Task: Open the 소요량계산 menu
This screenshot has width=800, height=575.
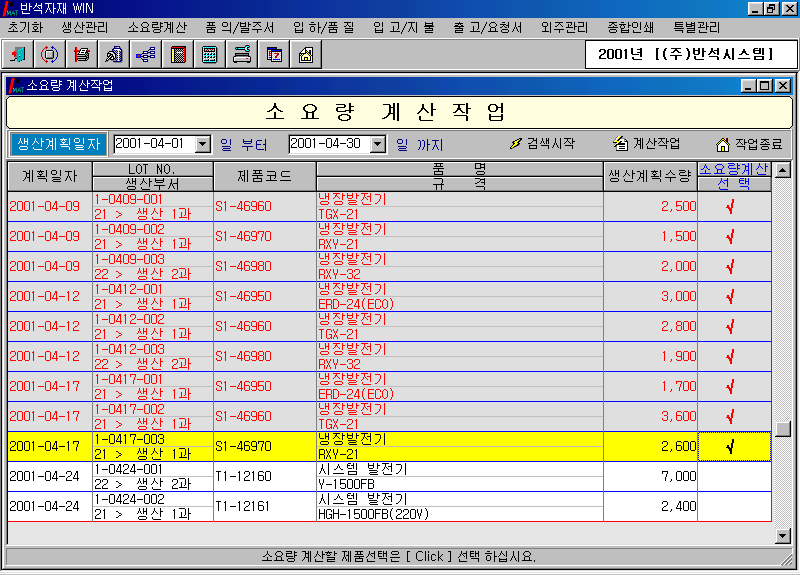Action: pos(159,27)
